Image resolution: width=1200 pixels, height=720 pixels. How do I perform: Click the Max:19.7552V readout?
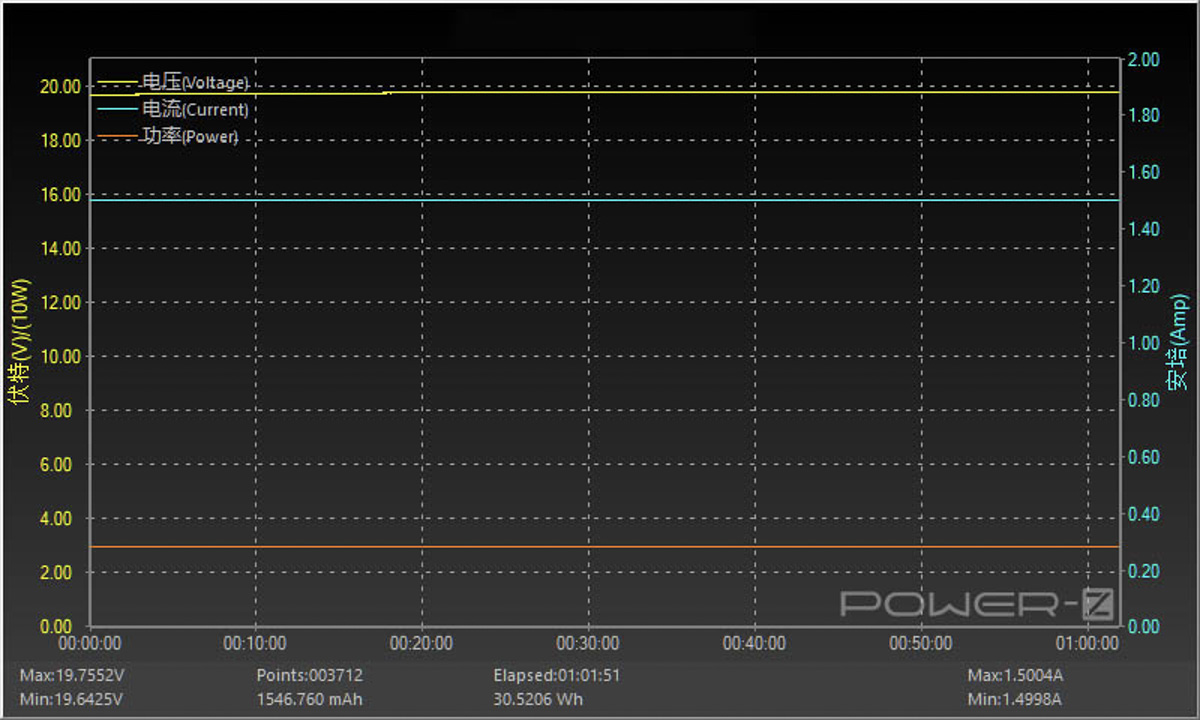pos(71,676)
